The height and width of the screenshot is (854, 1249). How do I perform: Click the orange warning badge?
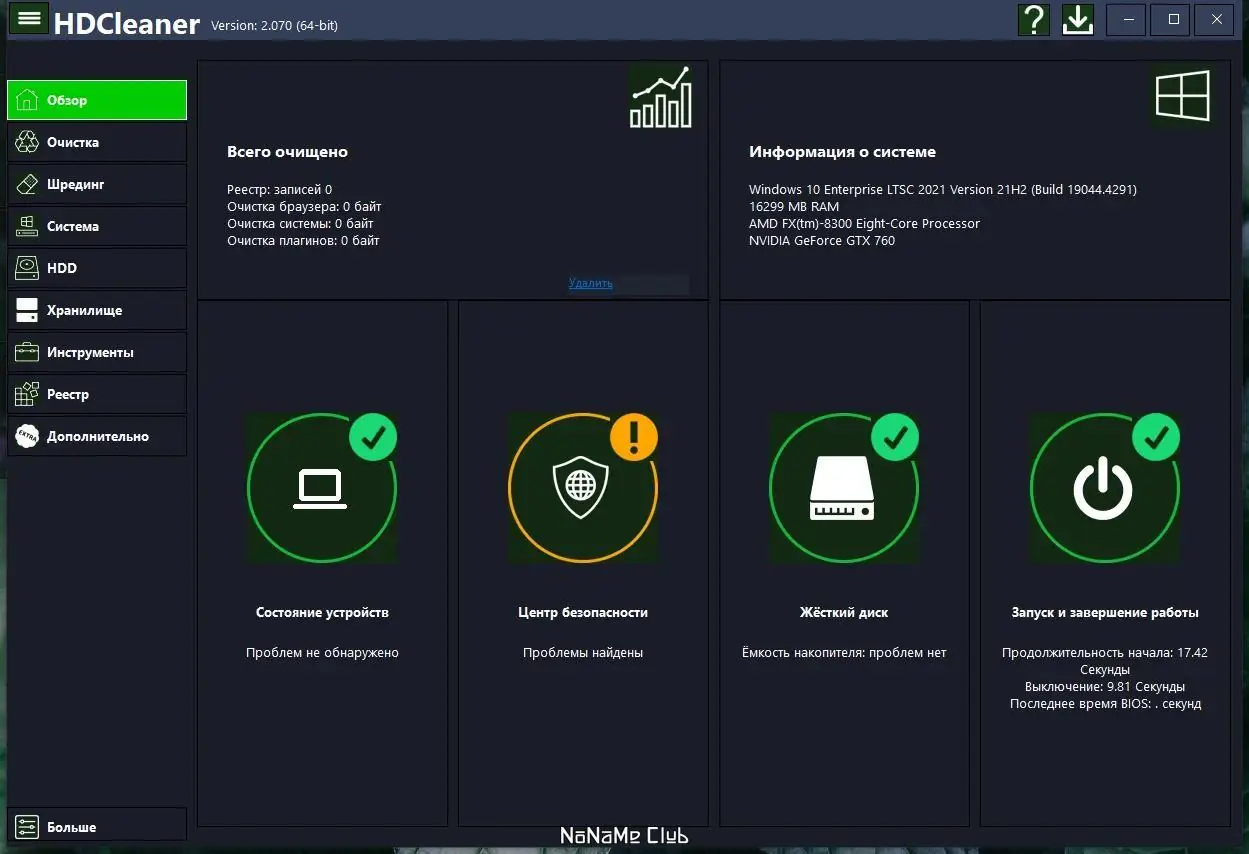click(634, 437)
